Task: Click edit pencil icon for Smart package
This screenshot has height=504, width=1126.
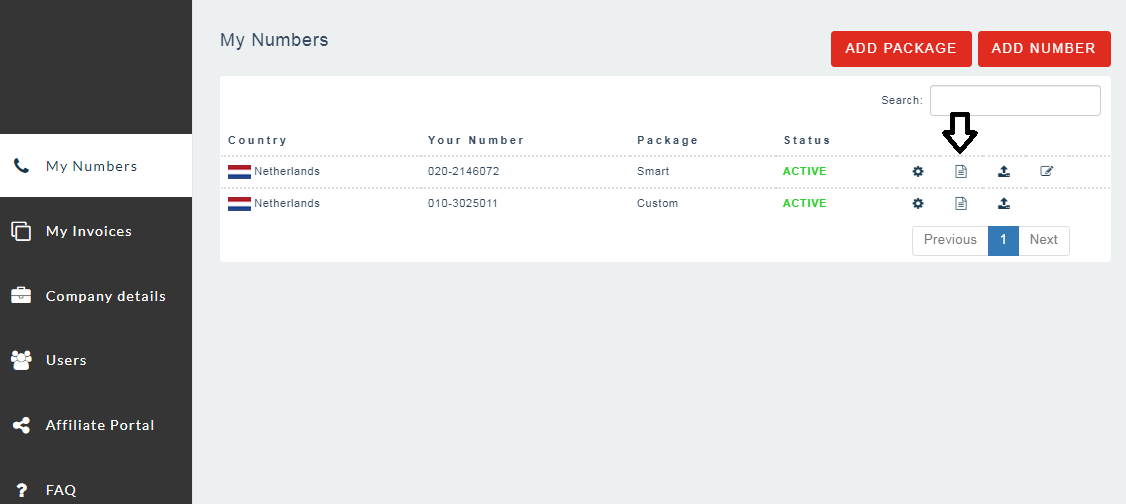Action: (x=1047, y=171)
